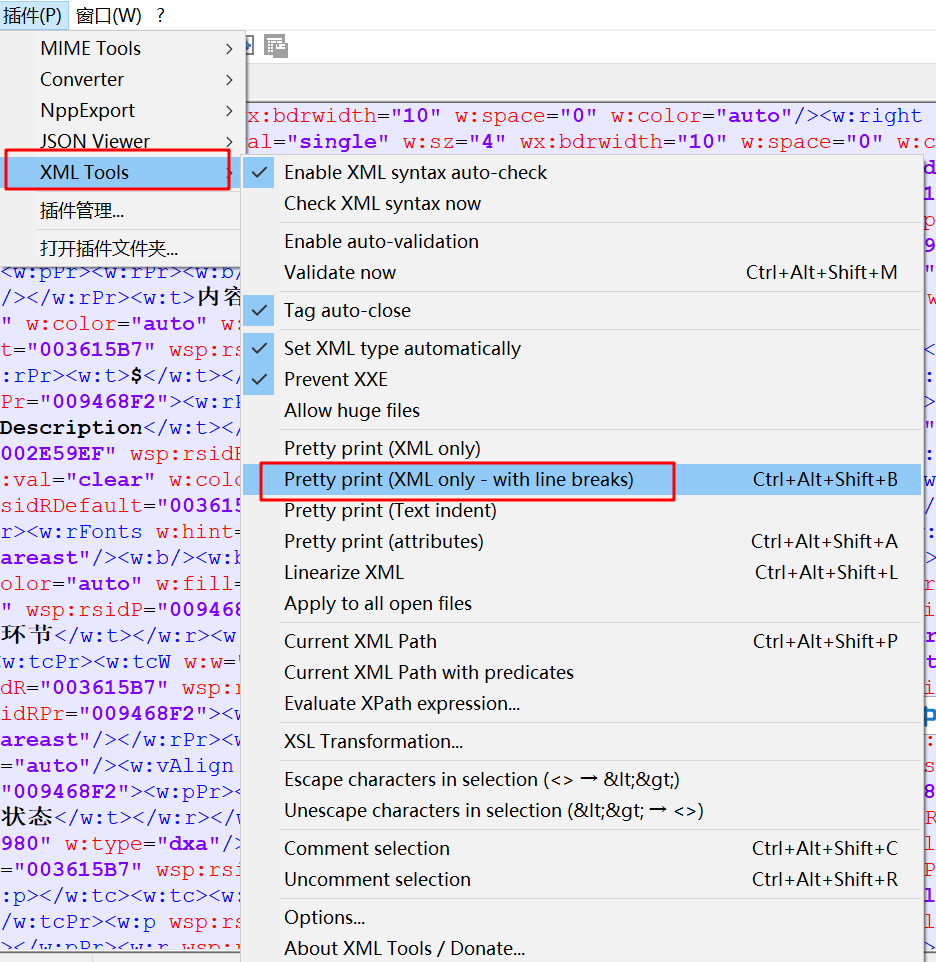Expand the NppExport submenu arrow
This screenshot has width=936, height=962.
pos(229,110)
